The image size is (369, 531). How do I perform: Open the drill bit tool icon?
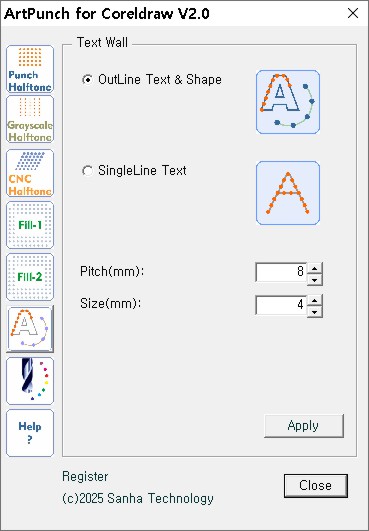pyautogui.click(x=30, y=381)
